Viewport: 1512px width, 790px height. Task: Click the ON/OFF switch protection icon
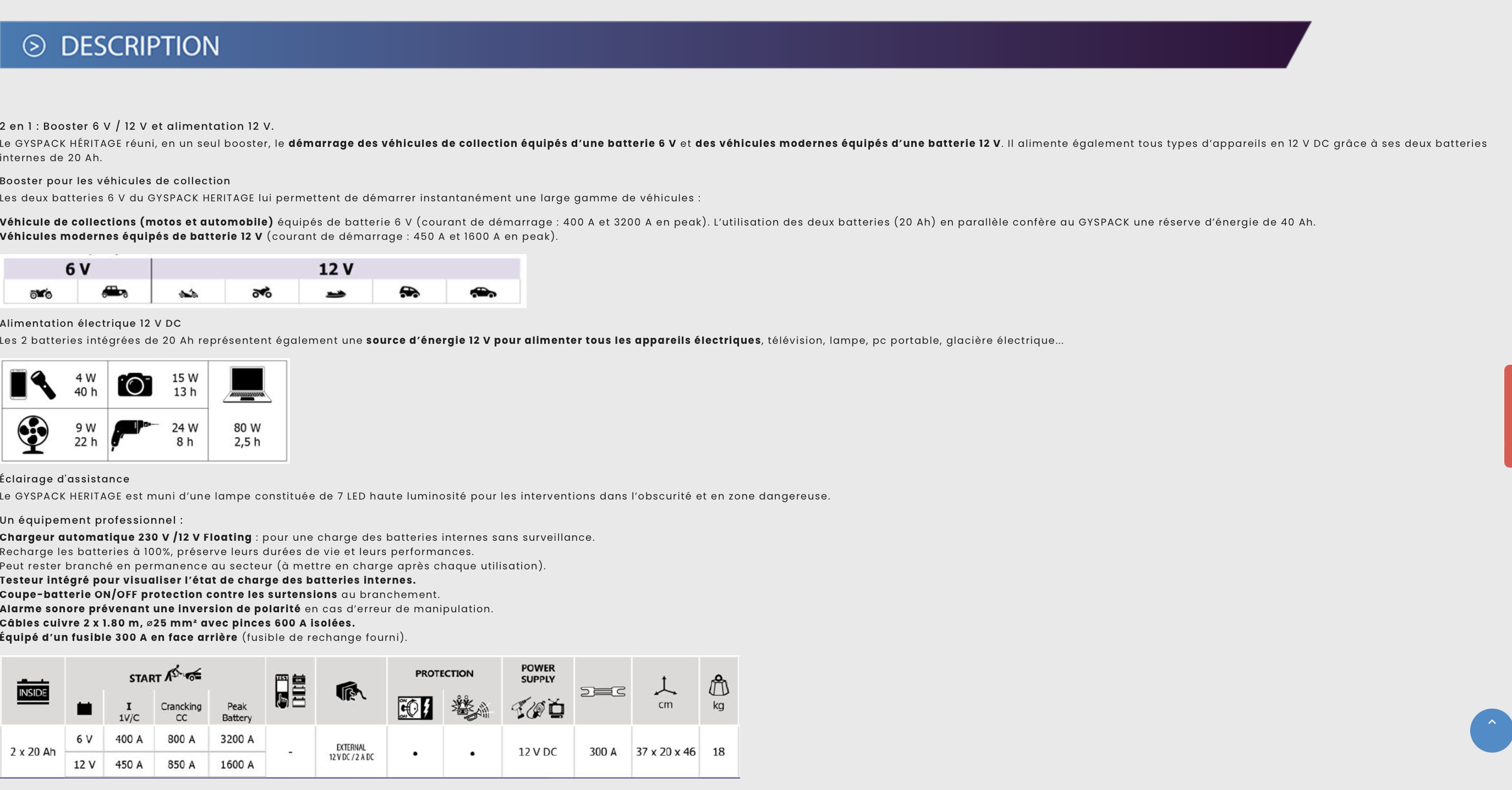(x=415, y=709)
